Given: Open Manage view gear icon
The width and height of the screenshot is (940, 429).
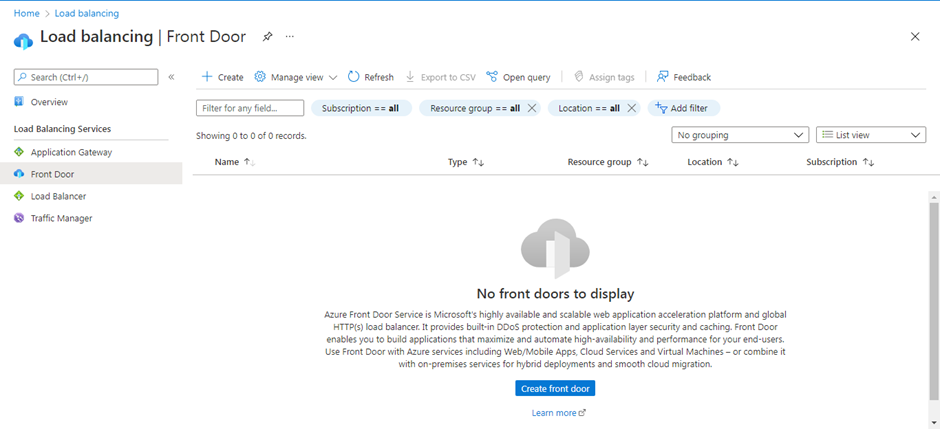Looking at the screenshot, I should pos(260,77).
